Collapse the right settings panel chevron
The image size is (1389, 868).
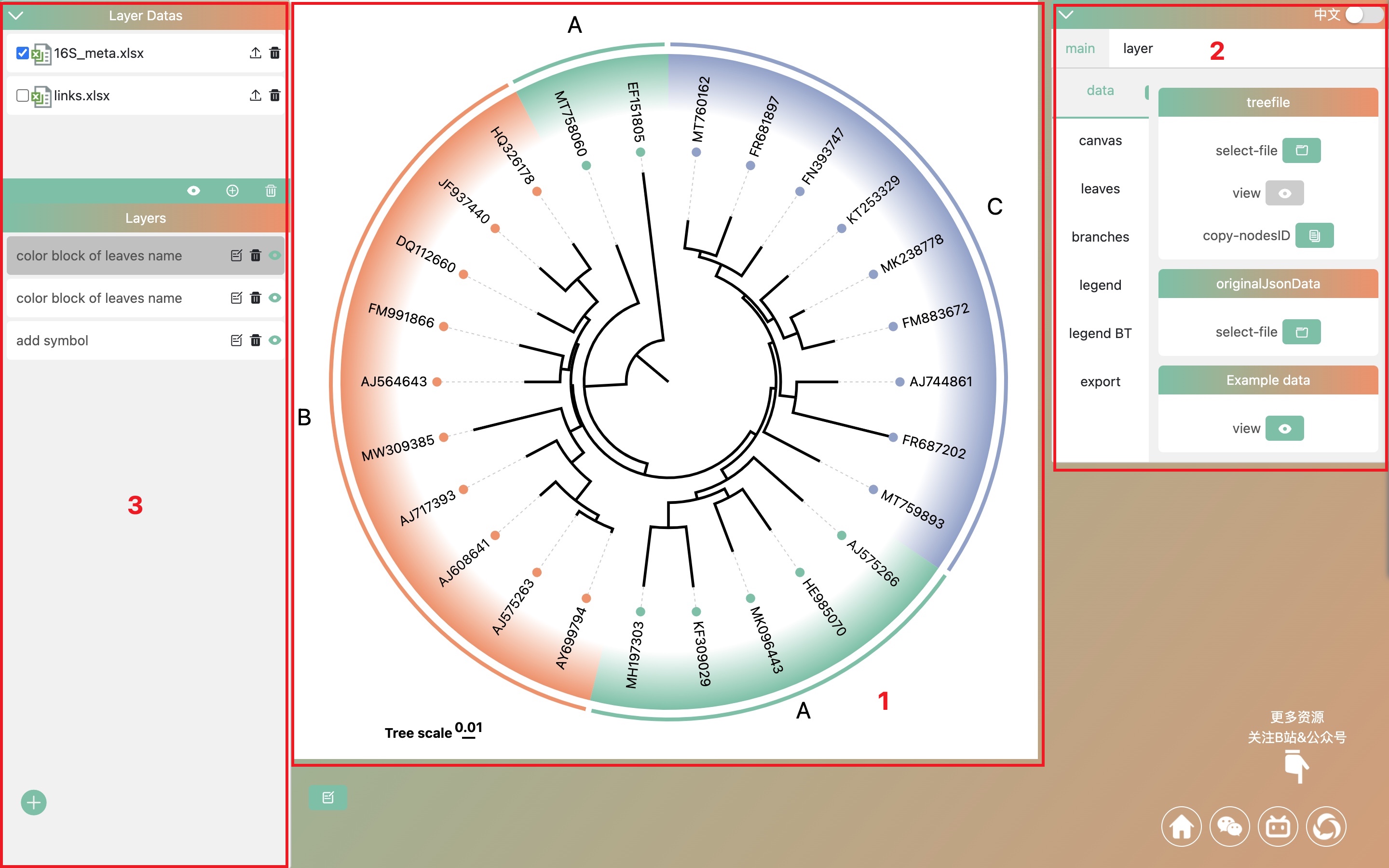click(1066, 15)
